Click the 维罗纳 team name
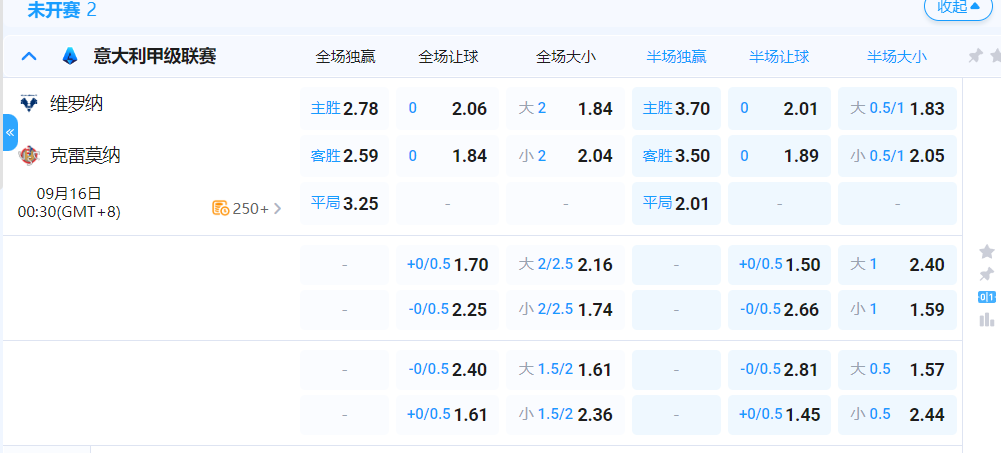1001x453 pixels. (x=76, y=103)
